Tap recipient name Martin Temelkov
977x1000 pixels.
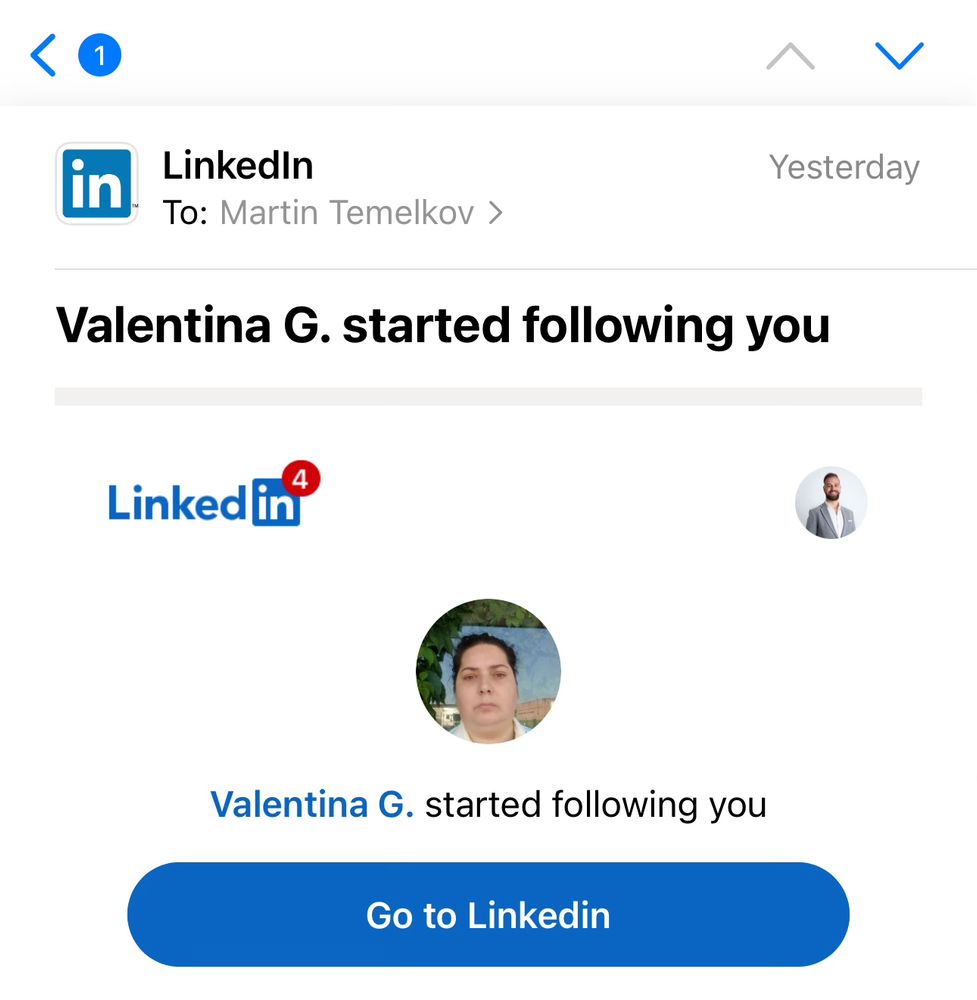point(346,213)
